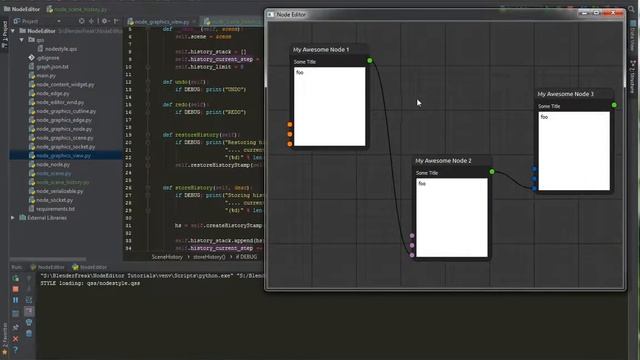640x360 pixels.
Task: Click scroll-from-source target icon in Project panel
Action: (x=82, y=21)
